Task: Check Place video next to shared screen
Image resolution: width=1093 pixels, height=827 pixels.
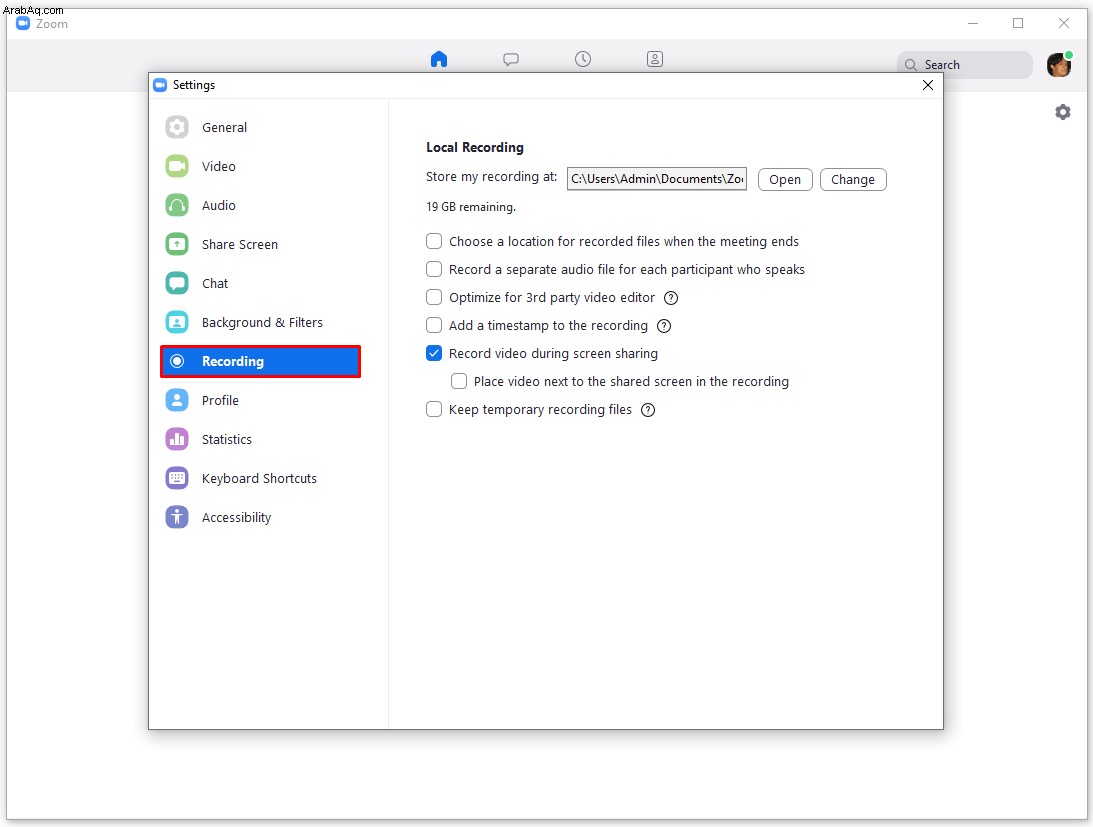Action: (459, 381)
